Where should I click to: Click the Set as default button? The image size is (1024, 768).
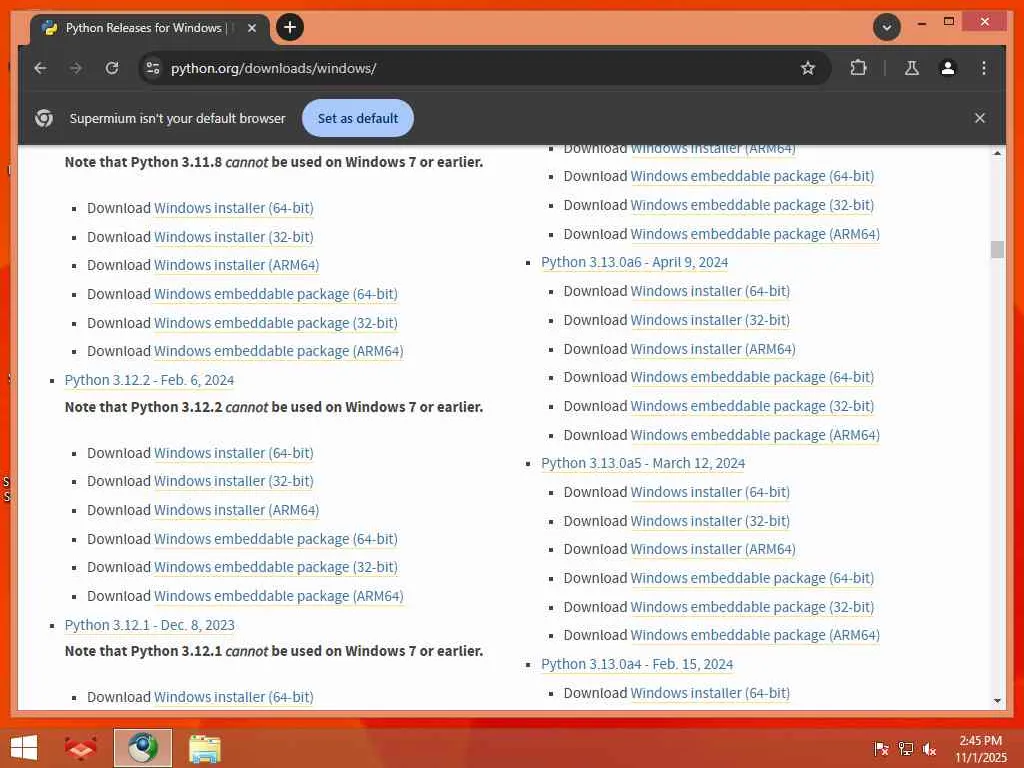358,118
